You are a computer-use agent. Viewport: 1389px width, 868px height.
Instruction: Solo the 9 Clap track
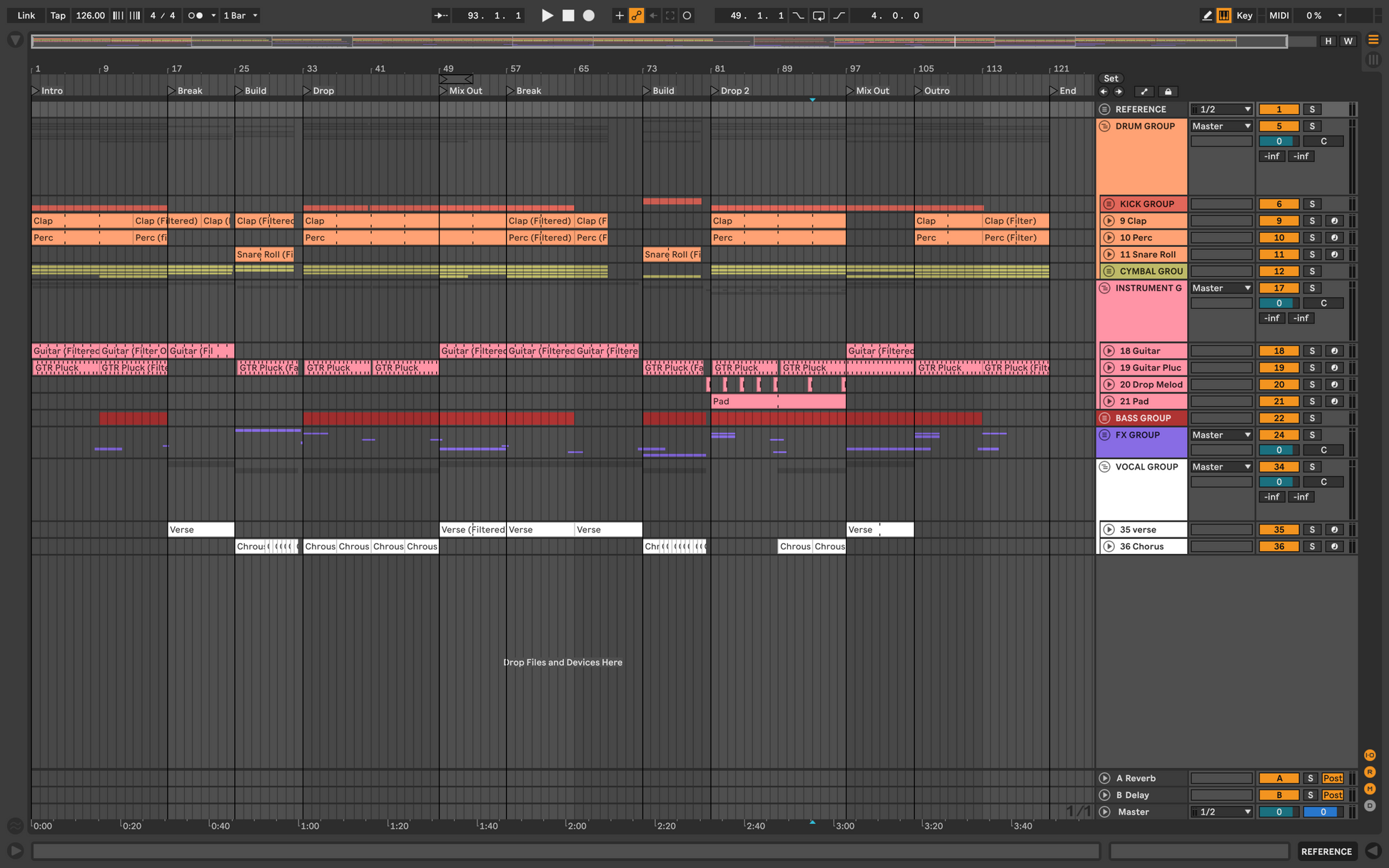1312,221
